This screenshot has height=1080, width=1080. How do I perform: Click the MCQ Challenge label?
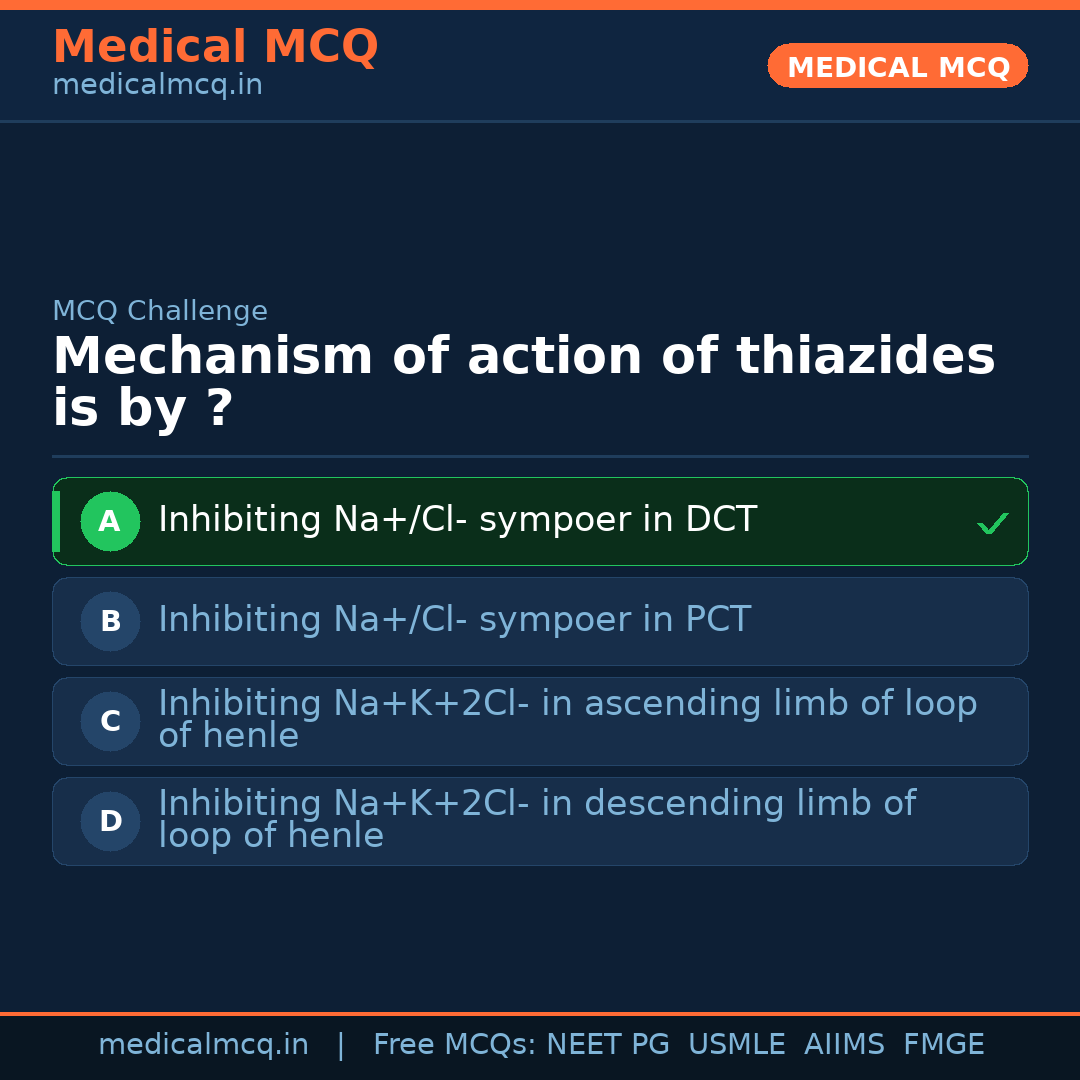(160, 311)
